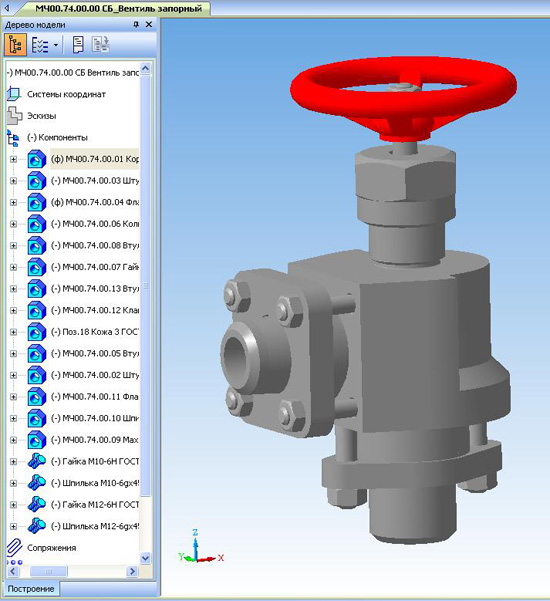
Task: Select the (ф) МЧ00.74.00.01 row text
Action: (x=95, y=159)
